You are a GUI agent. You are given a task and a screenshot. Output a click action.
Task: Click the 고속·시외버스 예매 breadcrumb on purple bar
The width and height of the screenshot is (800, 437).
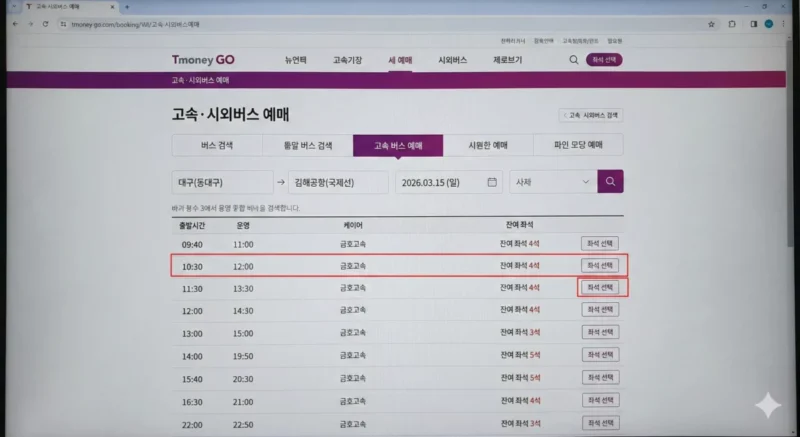[x=201, y=80]
